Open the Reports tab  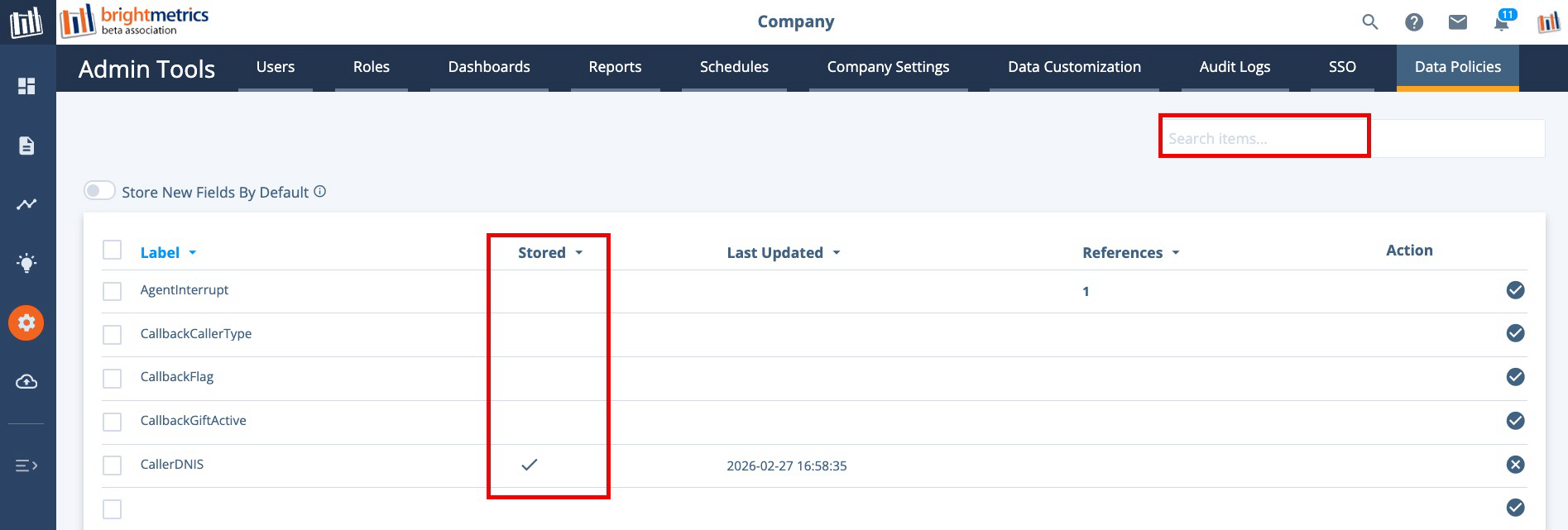click(615, 67)
